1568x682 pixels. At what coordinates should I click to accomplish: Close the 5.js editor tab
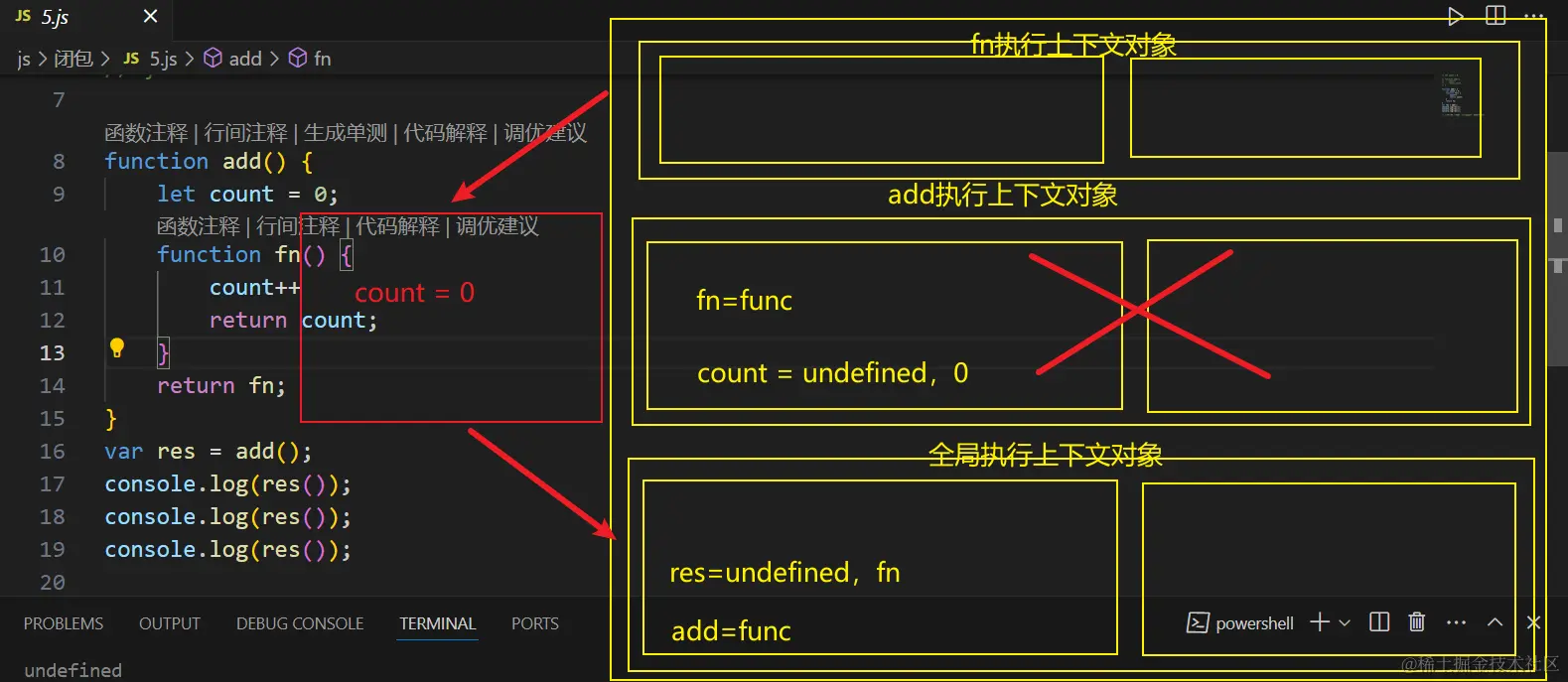[x=150, y=16]
